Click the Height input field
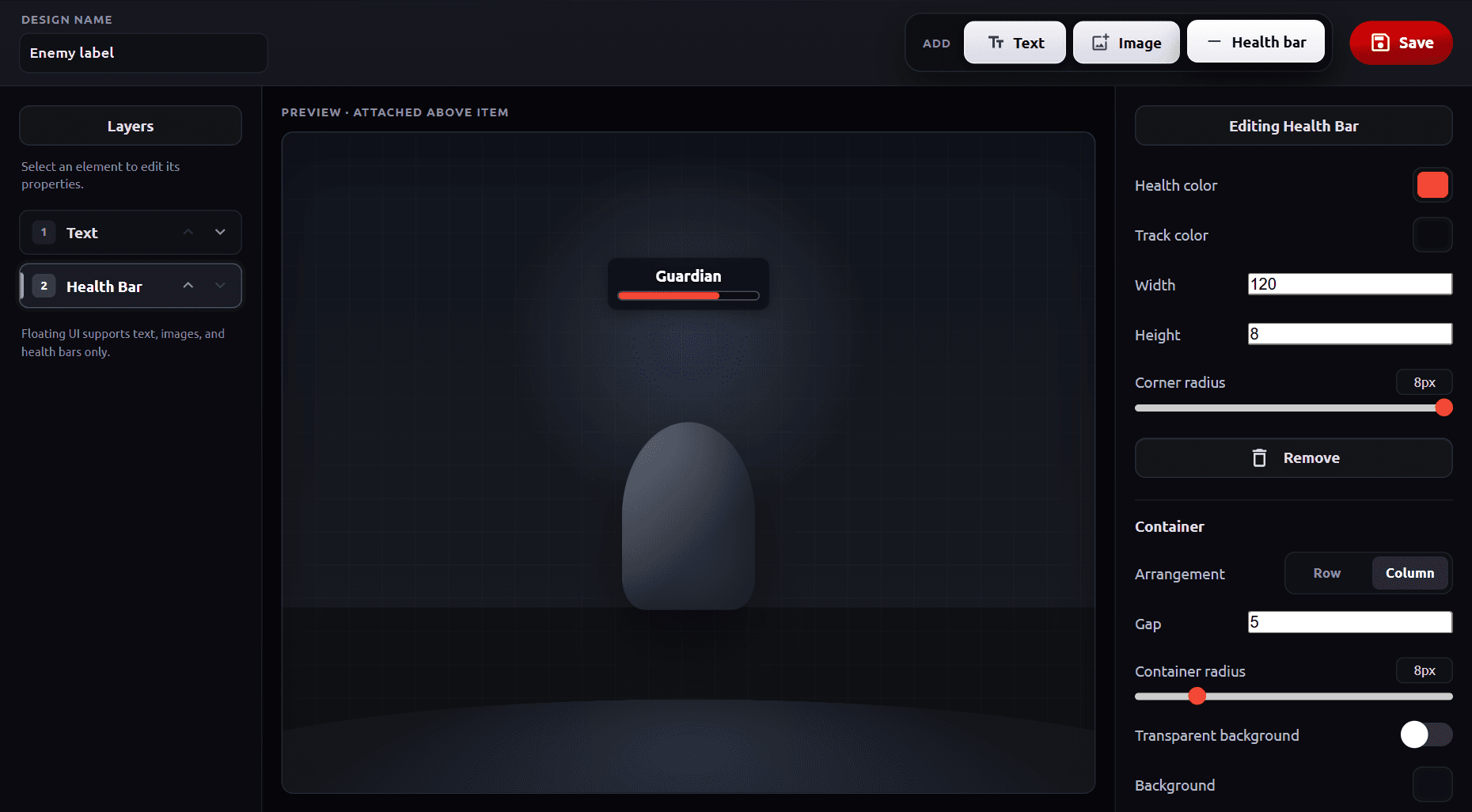This screenshot has width=1472, height=812. click(1350, 334)
